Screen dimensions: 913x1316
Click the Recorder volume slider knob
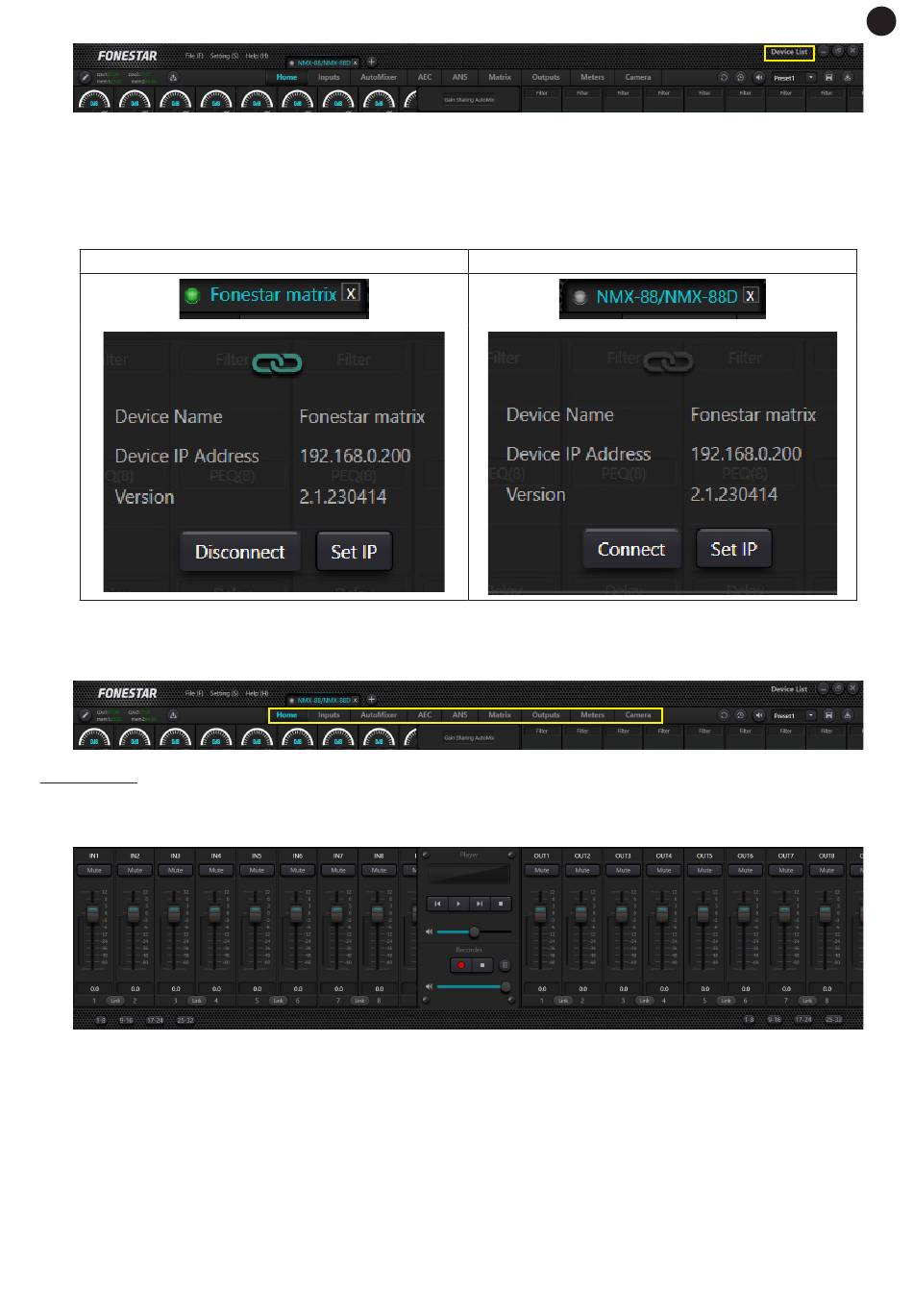point(506,986)
